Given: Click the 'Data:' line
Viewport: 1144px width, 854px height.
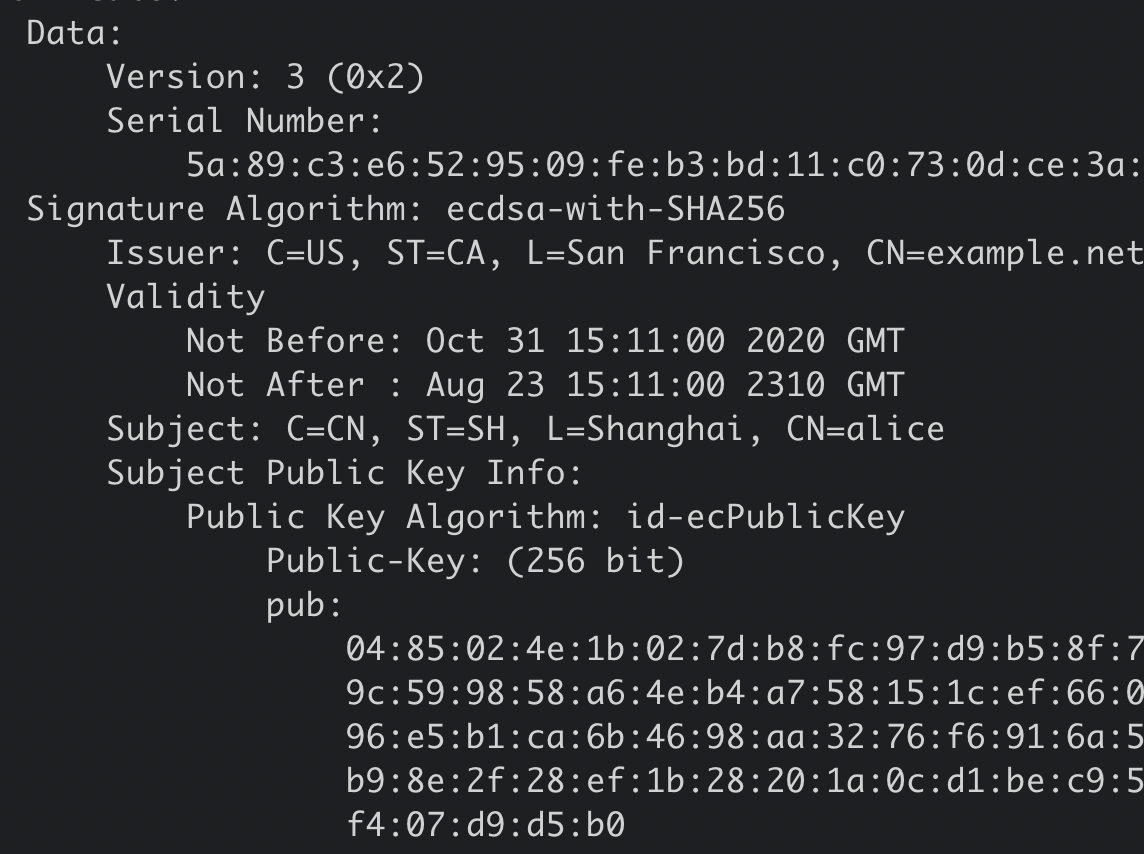Looking at the screenshot, I should click(74, 33).
